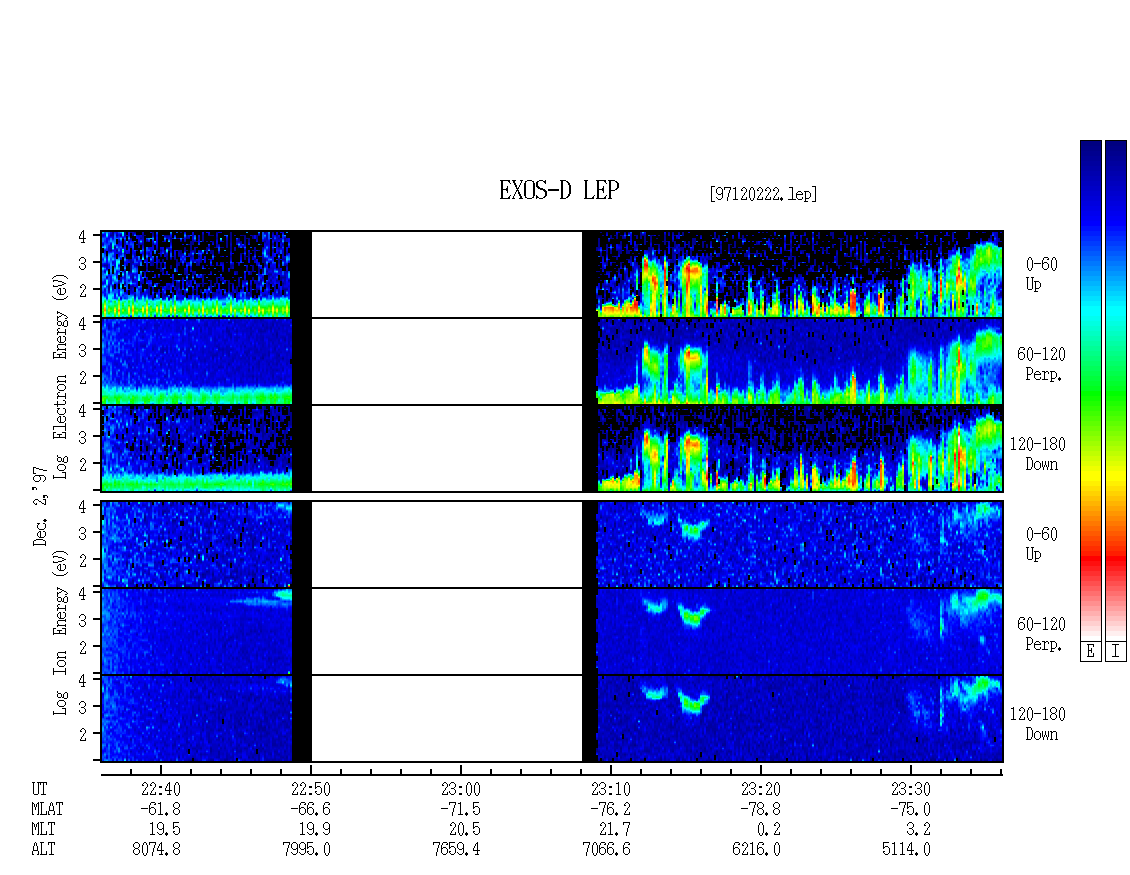Click the [97120222.lep] file name label
This screenshot has height=875, width=1130.
pos(763,193)
